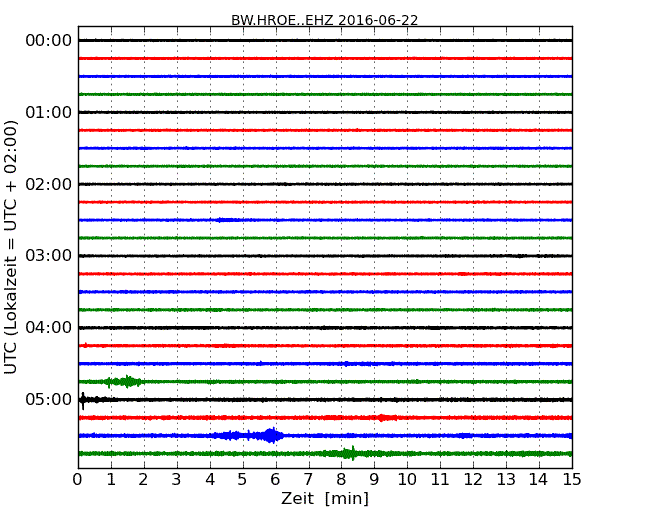
Task: Select x-axis tick label 10
Action: (407, 480)
